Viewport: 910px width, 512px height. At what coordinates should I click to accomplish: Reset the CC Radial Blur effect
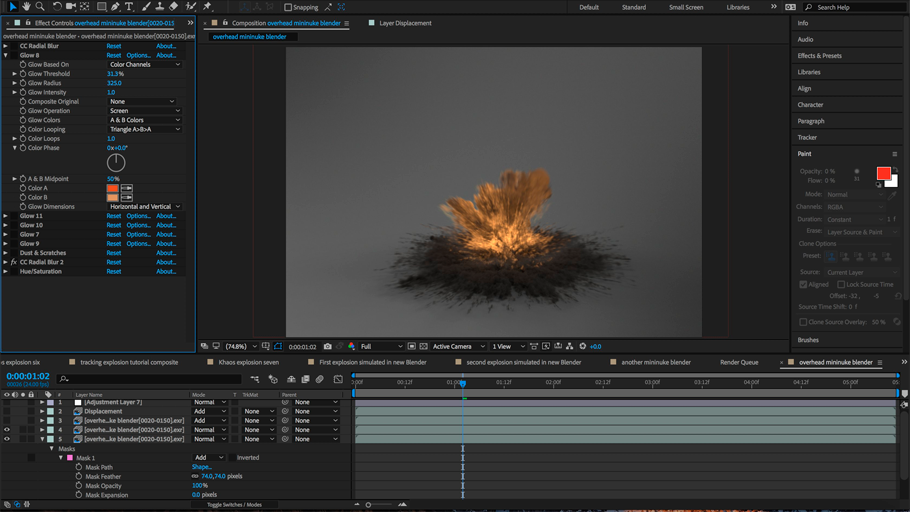click(114, 46)
